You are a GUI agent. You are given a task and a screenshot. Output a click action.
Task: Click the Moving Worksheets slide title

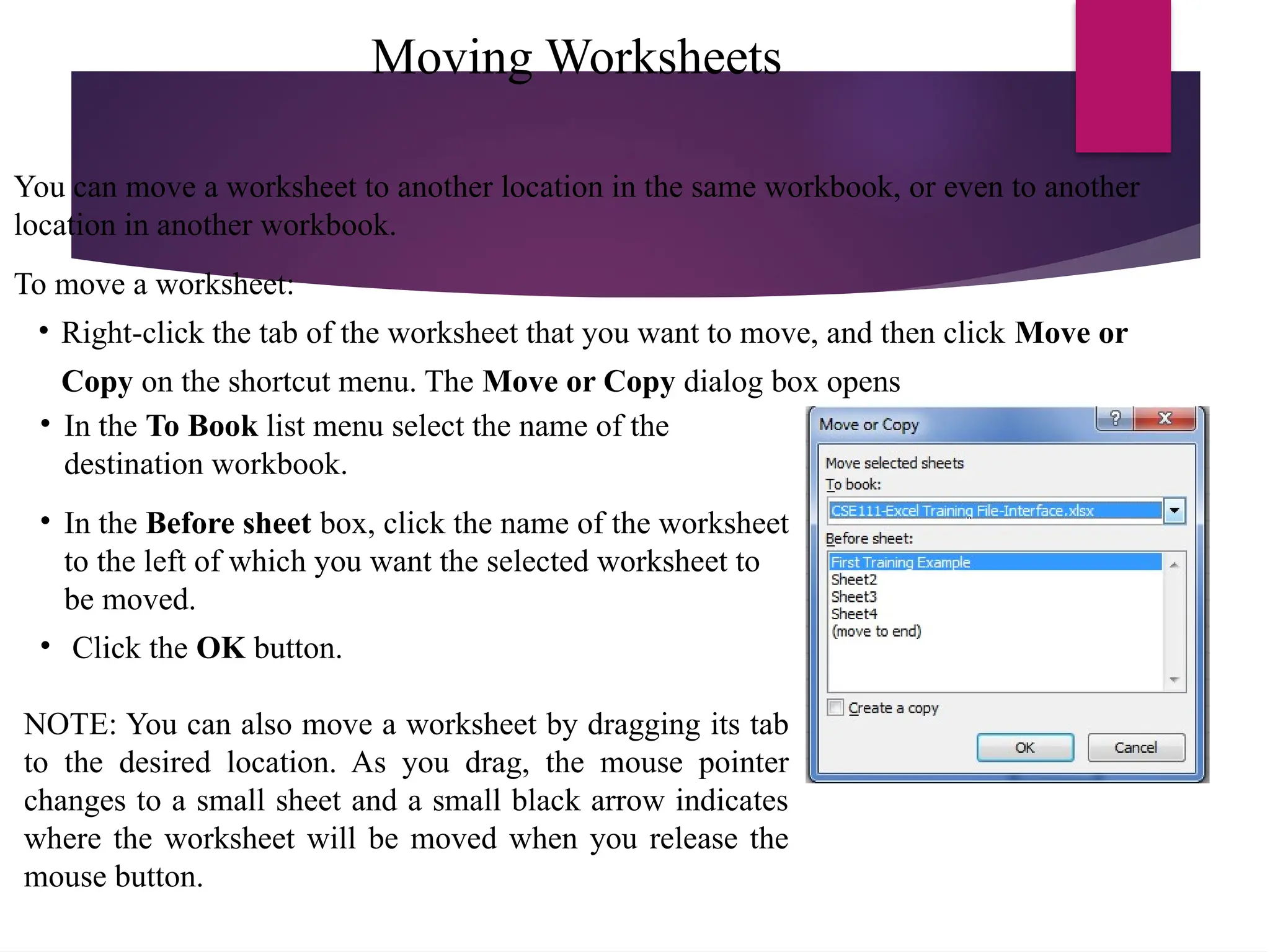(575, 57)
